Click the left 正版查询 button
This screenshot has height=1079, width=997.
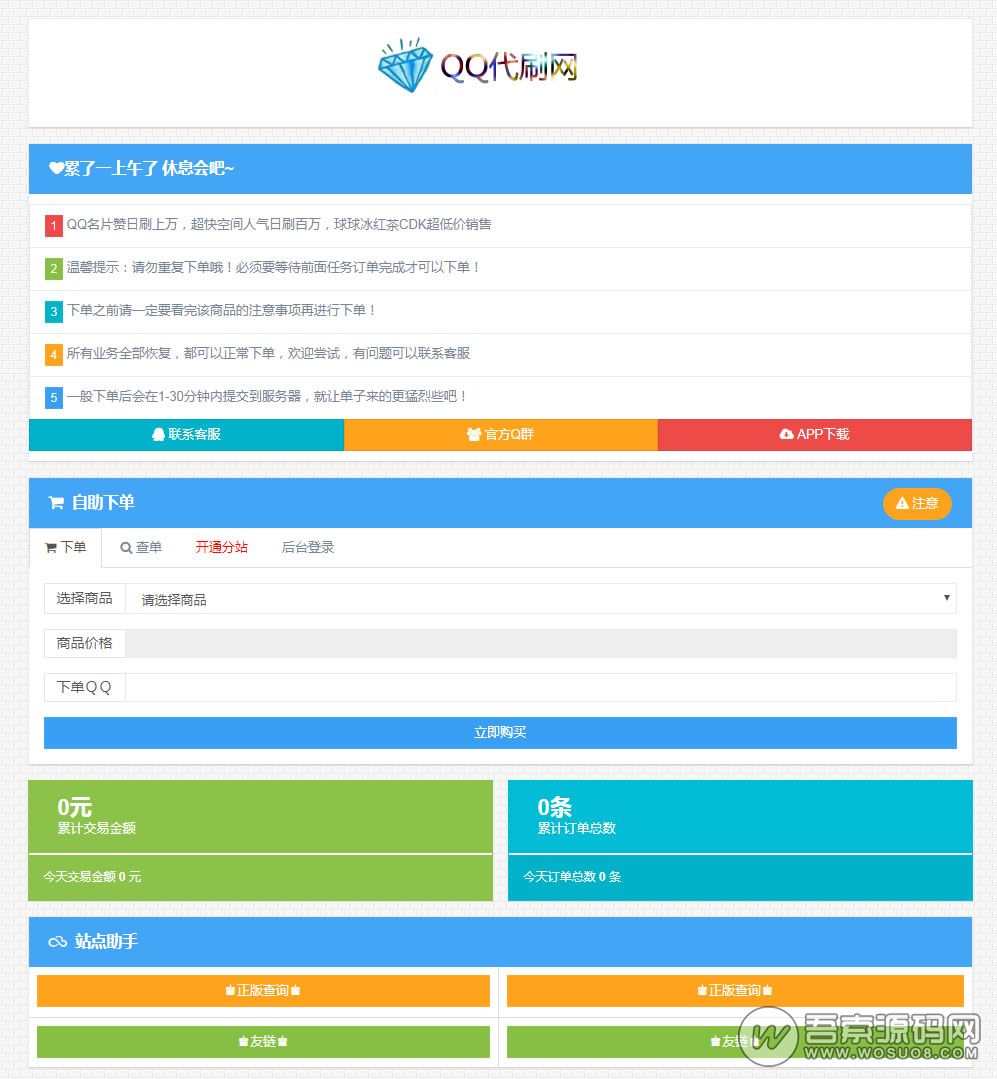[x=263, y=991]
